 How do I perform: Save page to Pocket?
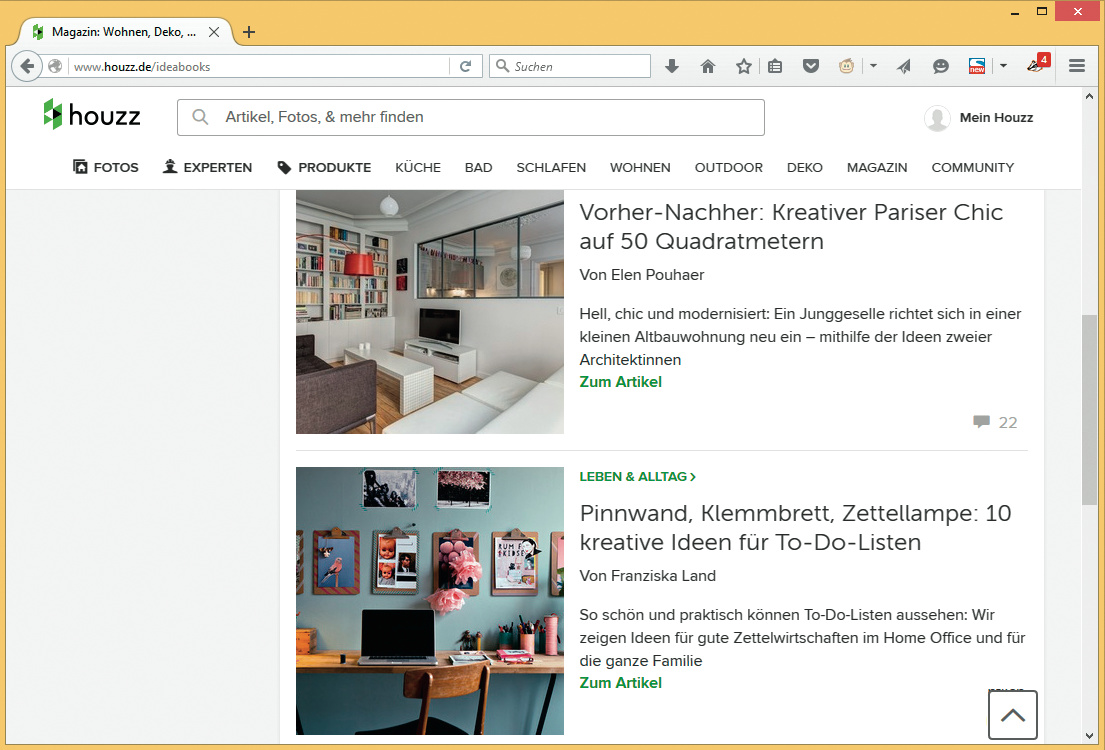pyautogui.click(x=811, y=67)
